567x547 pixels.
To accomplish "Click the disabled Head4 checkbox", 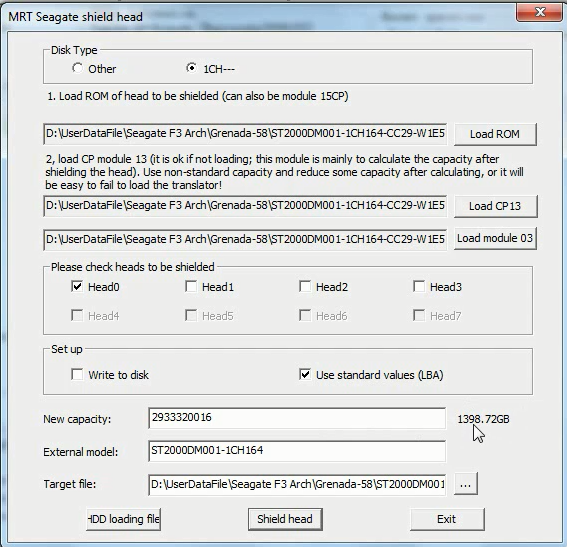I will click(77, 316).
